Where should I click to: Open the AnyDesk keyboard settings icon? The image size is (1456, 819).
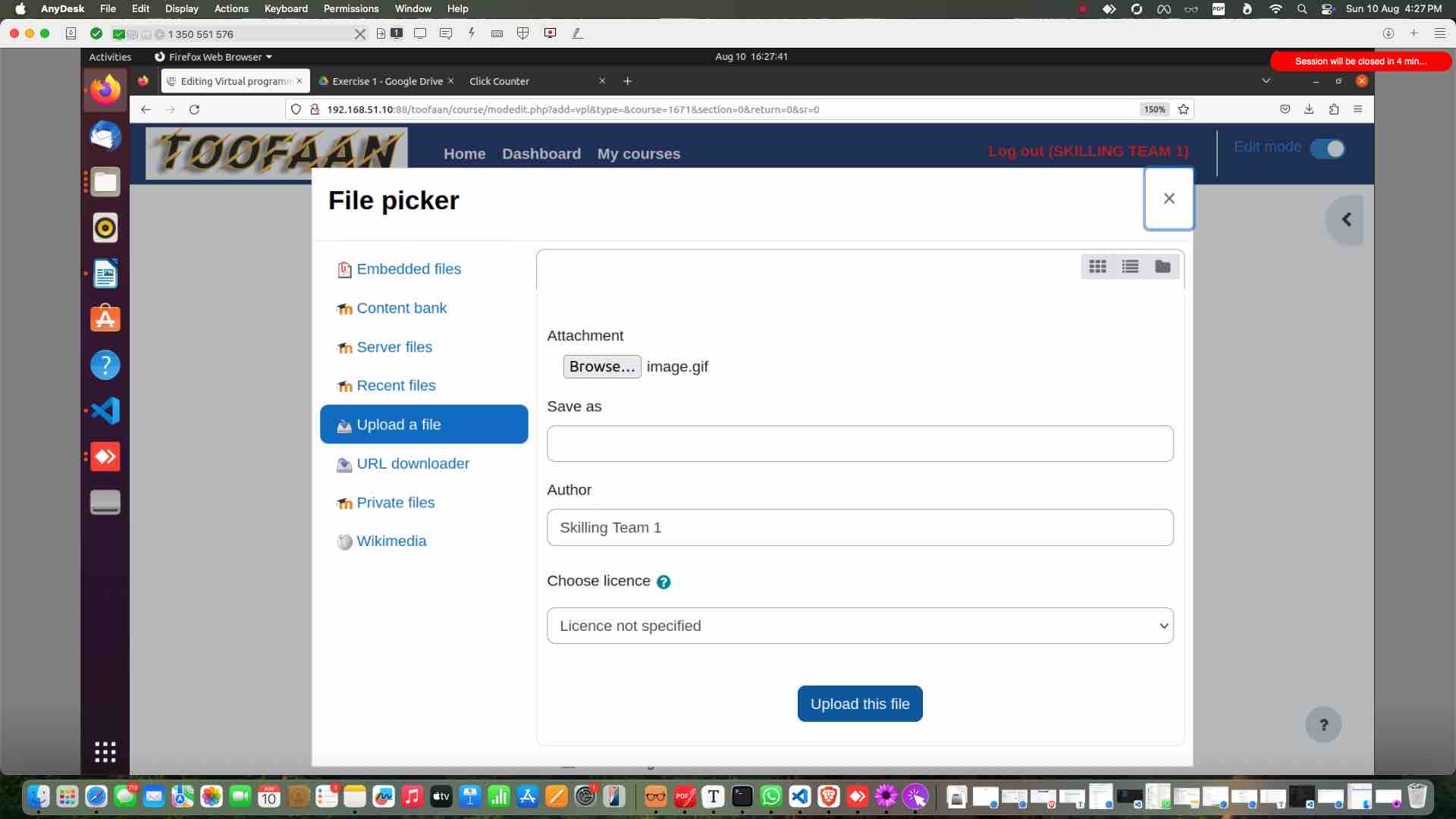tap(497, 33)
